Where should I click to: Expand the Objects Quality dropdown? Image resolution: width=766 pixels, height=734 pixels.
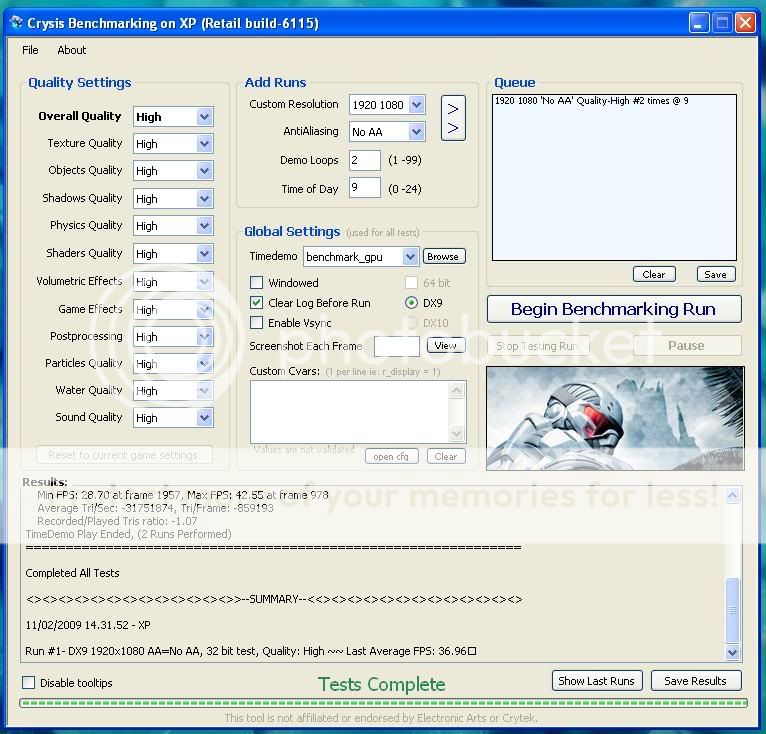coord(205,171)
